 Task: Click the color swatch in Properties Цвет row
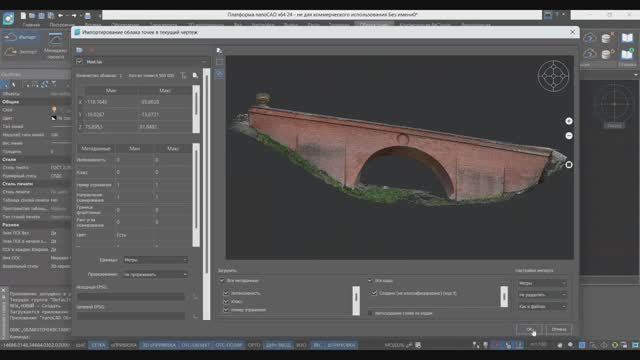coord(53,118)
